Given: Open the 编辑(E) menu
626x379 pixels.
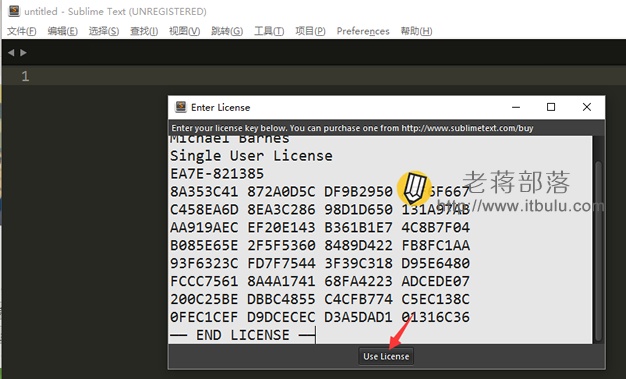Looking at the screenshot, I should click(62, 31).
